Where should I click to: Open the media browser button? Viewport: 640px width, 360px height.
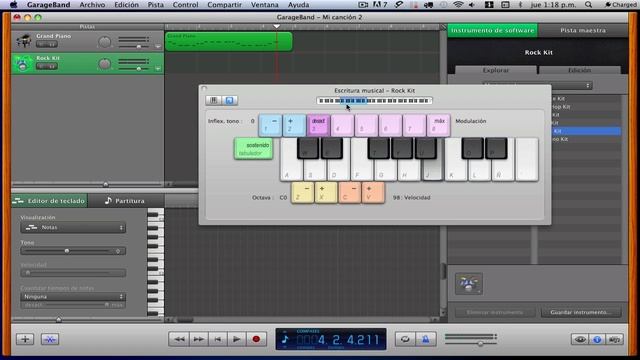click(x=615, y=339)
